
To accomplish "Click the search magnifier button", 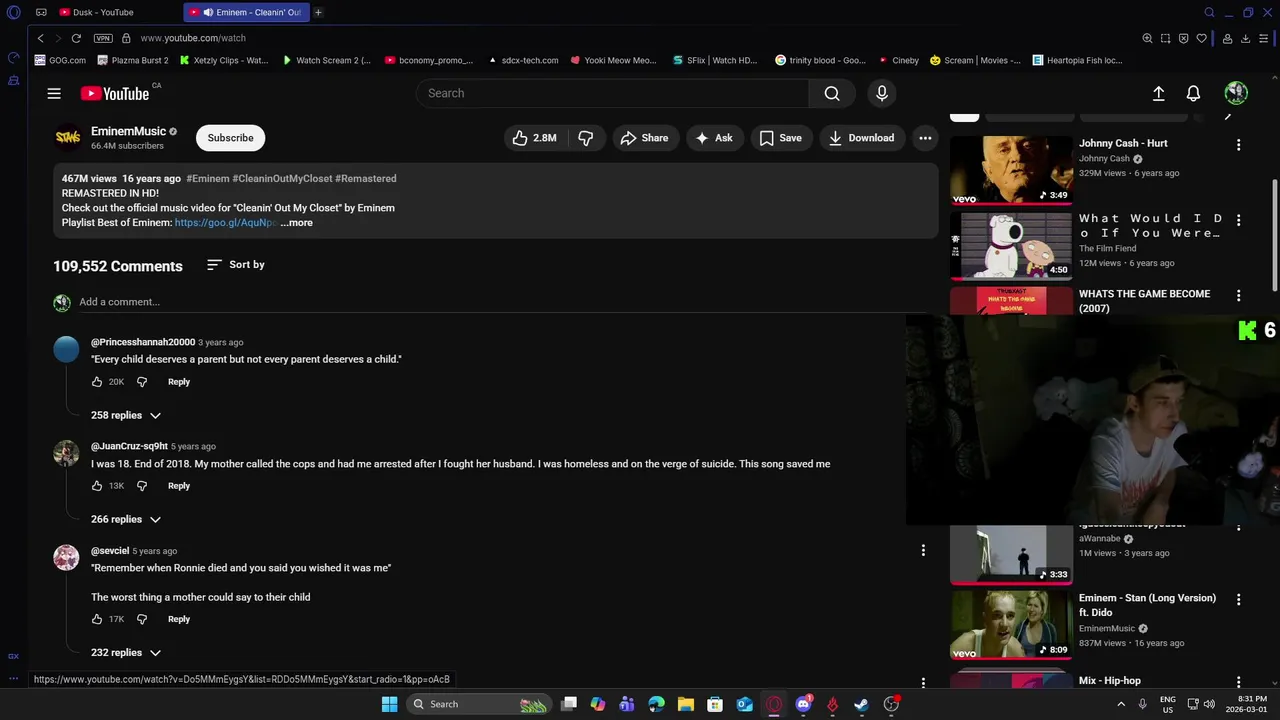I will pyautogui.click(x=832, y=93).
